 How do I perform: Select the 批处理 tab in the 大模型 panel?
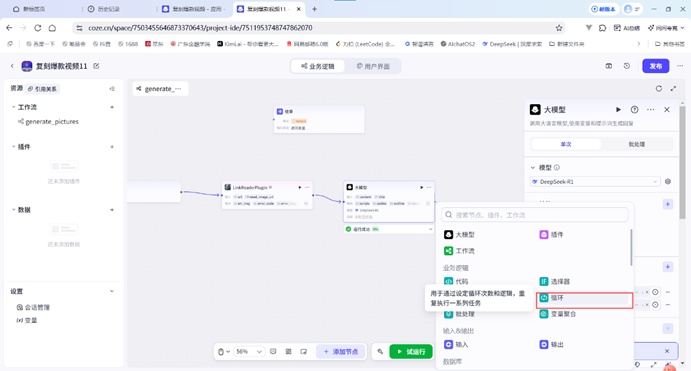tap(637, 145)
